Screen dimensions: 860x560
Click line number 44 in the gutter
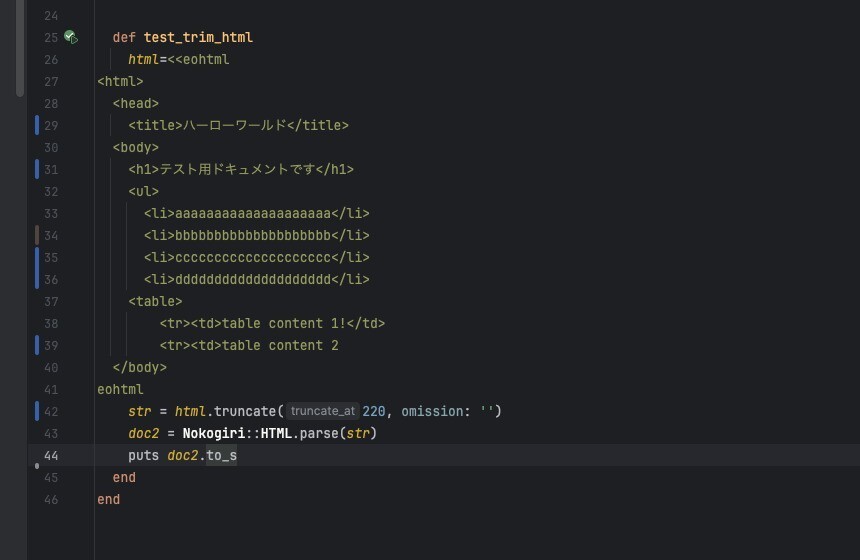tap(51, 455)
